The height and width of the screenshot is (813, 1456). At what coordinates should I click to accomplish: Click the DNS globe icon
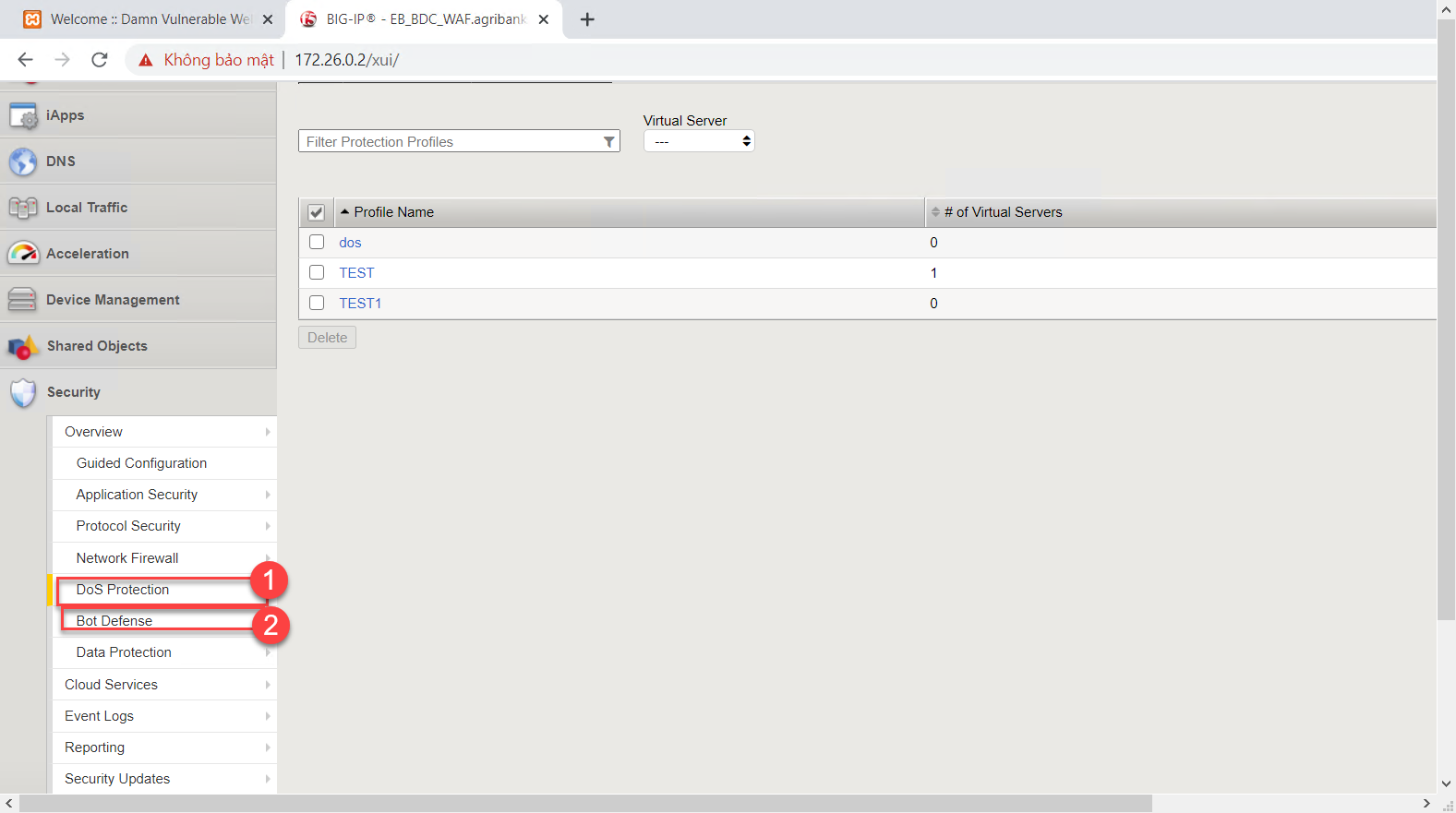(23, 161)
